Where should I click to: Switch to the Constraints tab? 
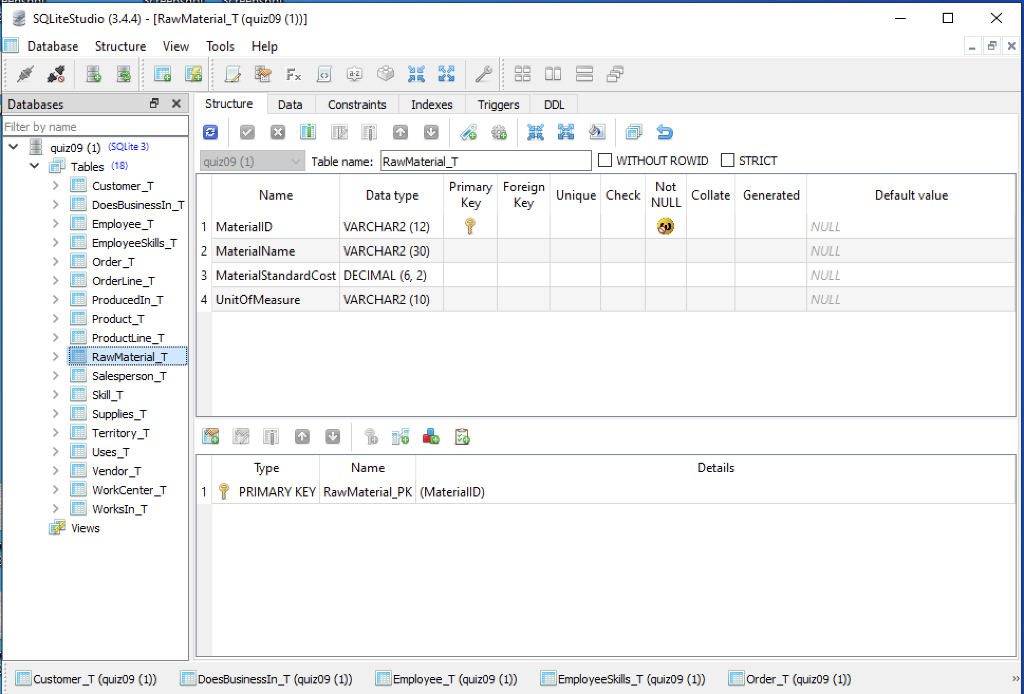(x=357, y=104)
